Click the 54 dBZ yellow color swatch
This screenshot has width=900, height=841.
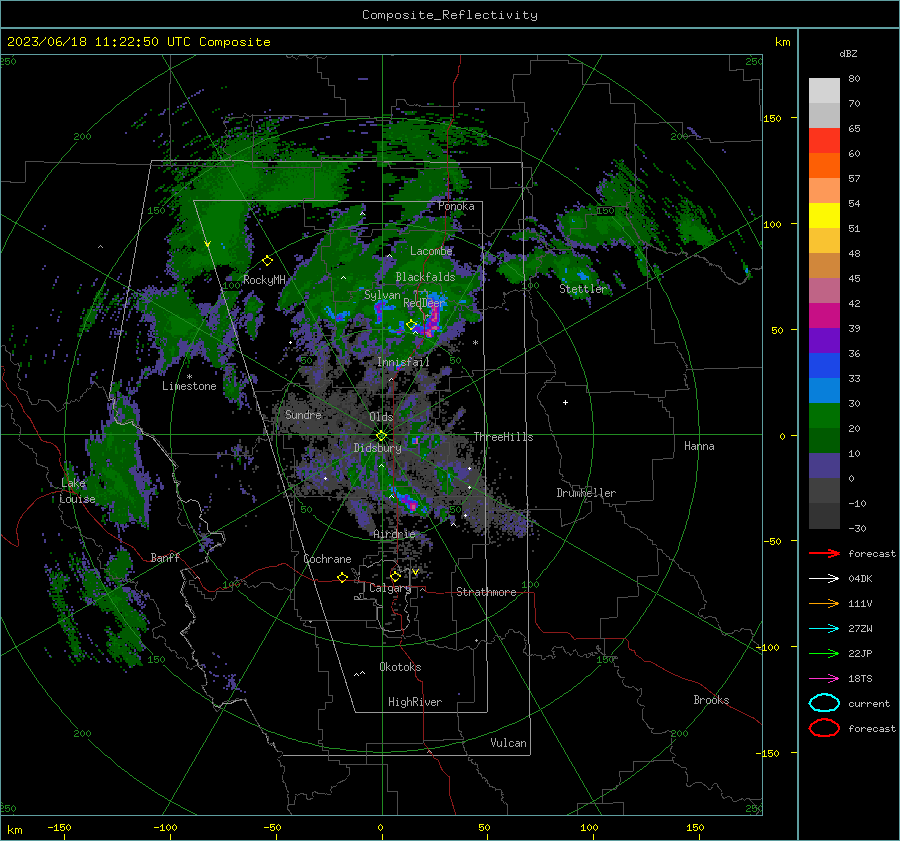click(x=824, y=215)
